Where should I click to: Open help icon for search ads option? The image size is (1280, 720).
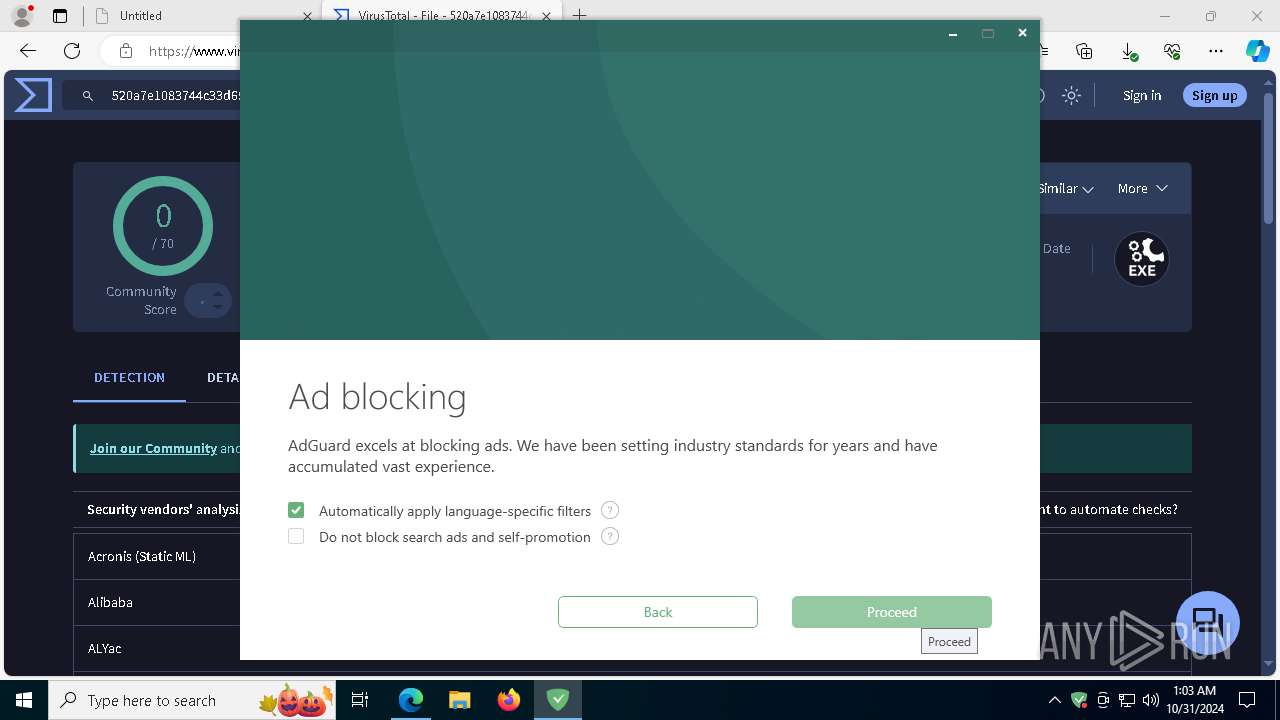pos(610,536)
